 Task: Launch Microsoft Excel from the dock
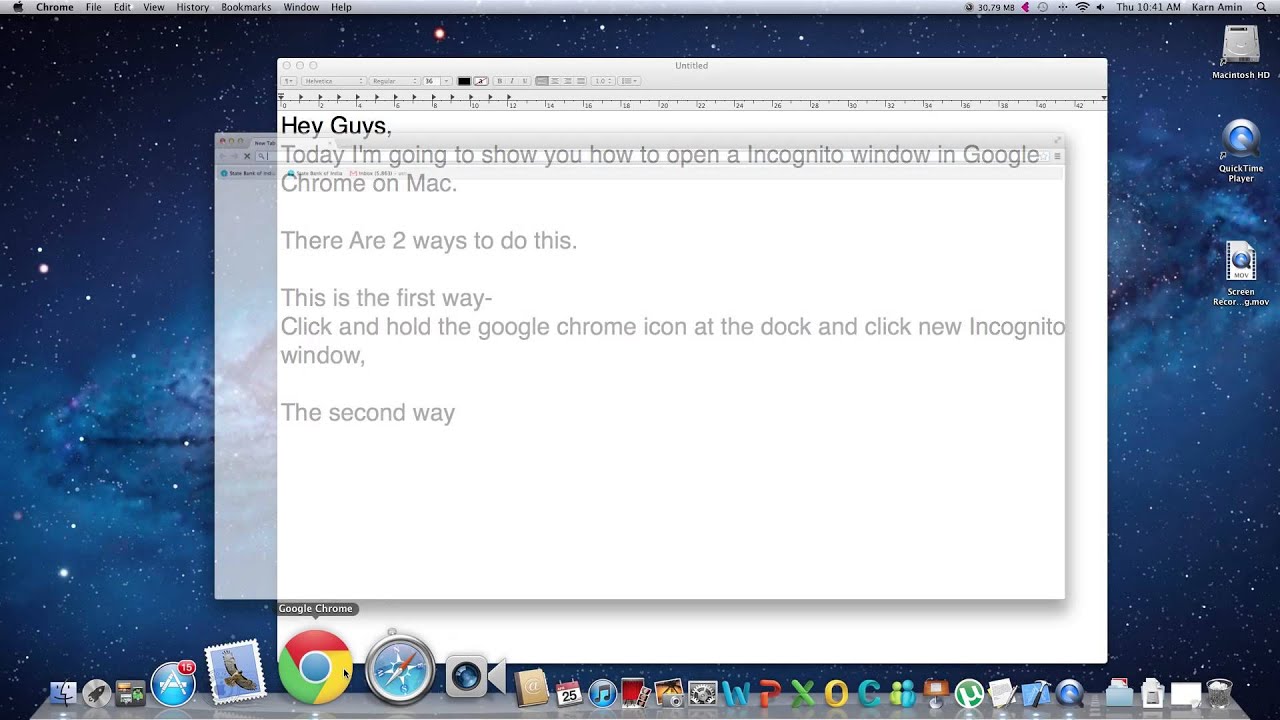[x=803, y=693]
